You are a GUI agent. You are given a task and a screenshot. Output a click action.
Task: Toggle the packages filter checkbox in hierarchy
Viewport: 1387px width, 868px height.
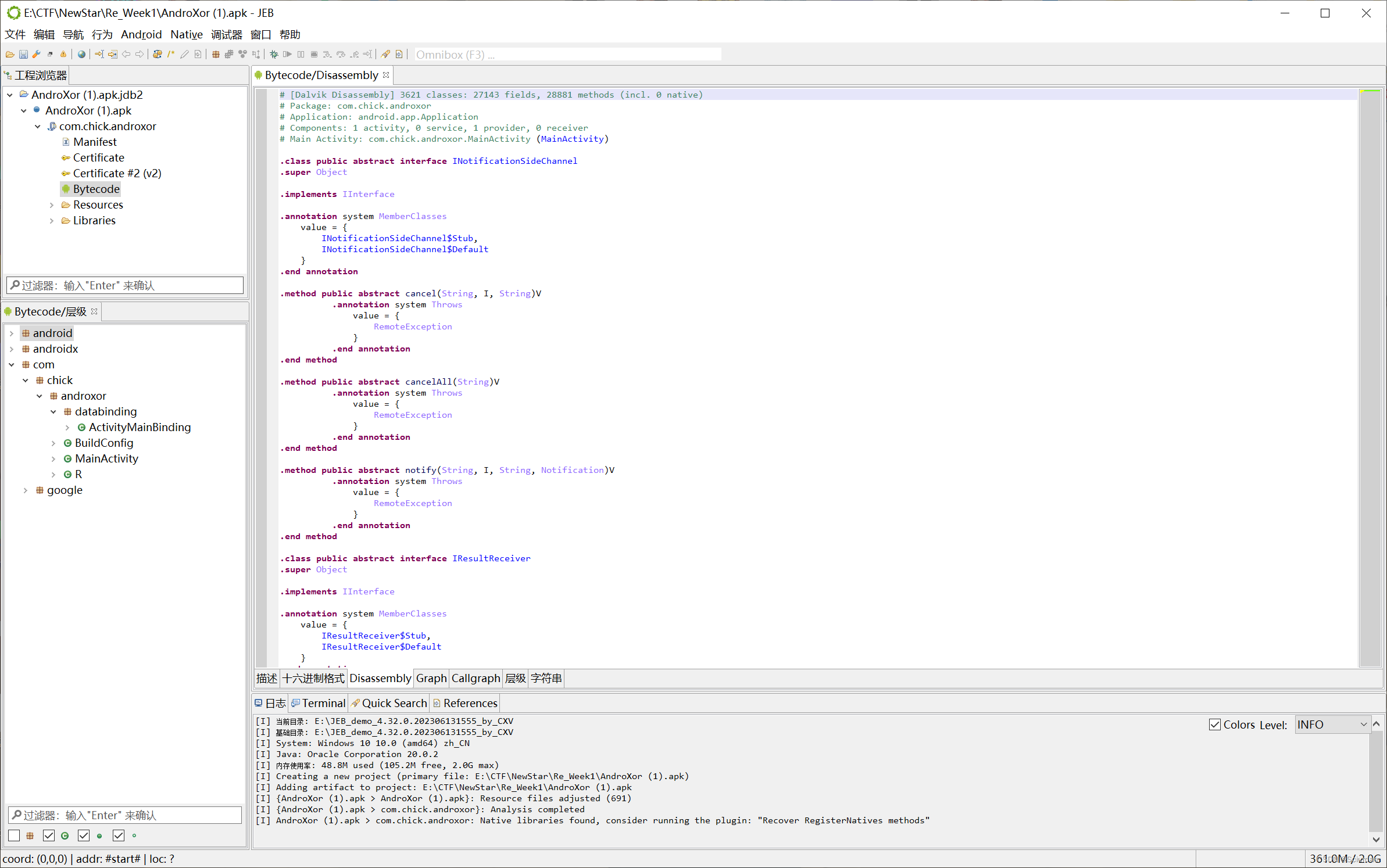15,835
